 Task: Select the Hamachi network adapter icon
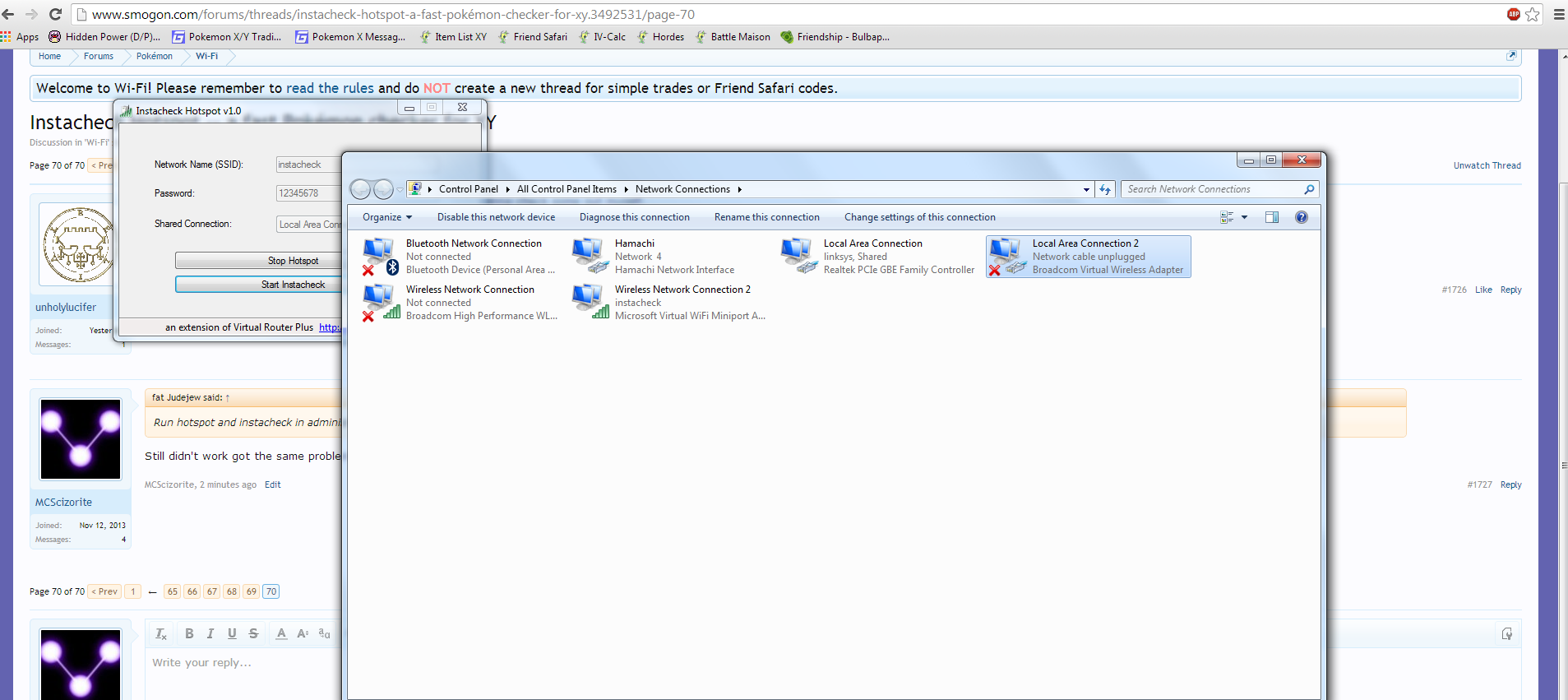(590, 256)
